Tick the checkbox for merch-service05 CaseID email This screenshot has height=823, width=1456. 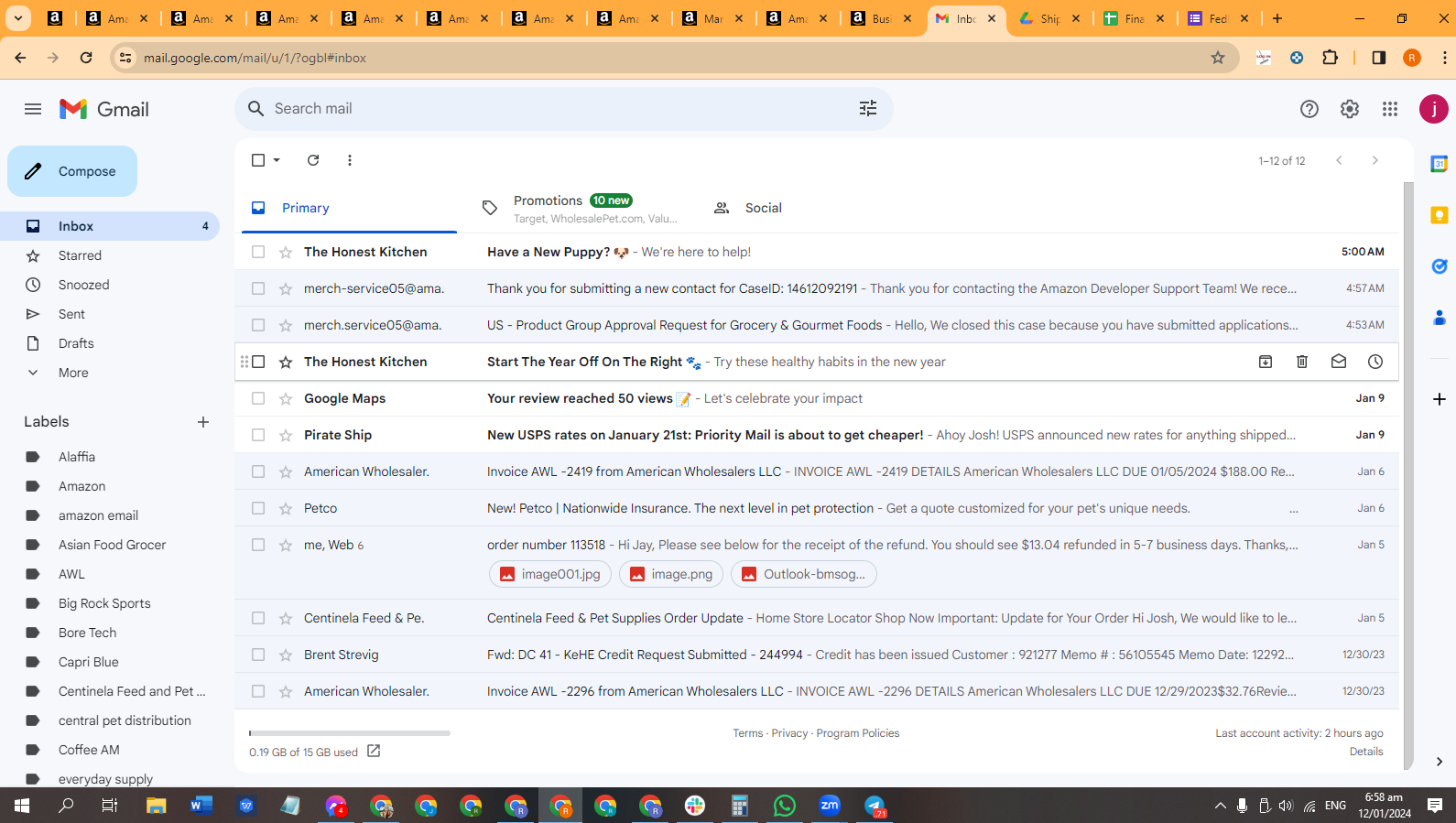click(258, 288)
